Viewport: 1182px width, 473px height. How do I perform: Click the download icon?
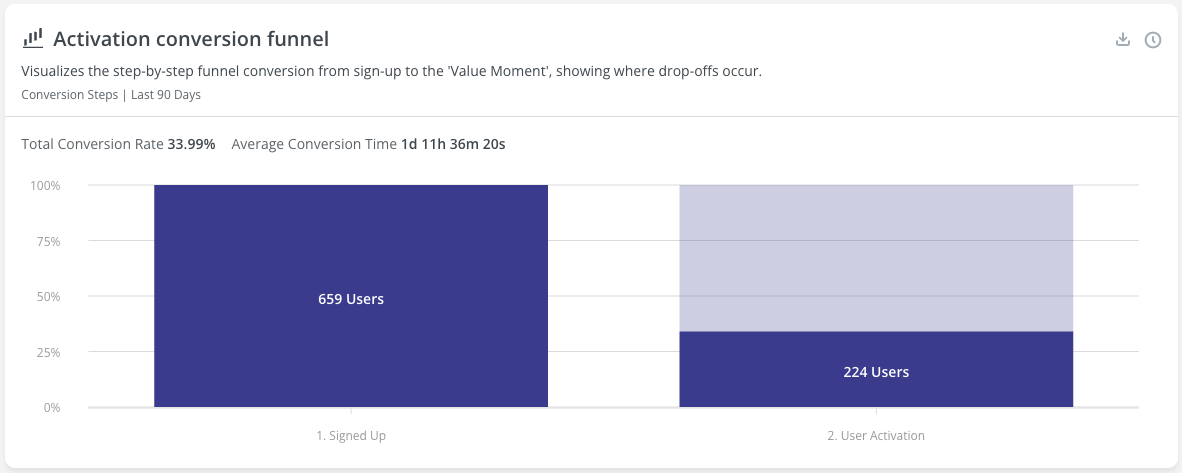[x=1122, y=39]
